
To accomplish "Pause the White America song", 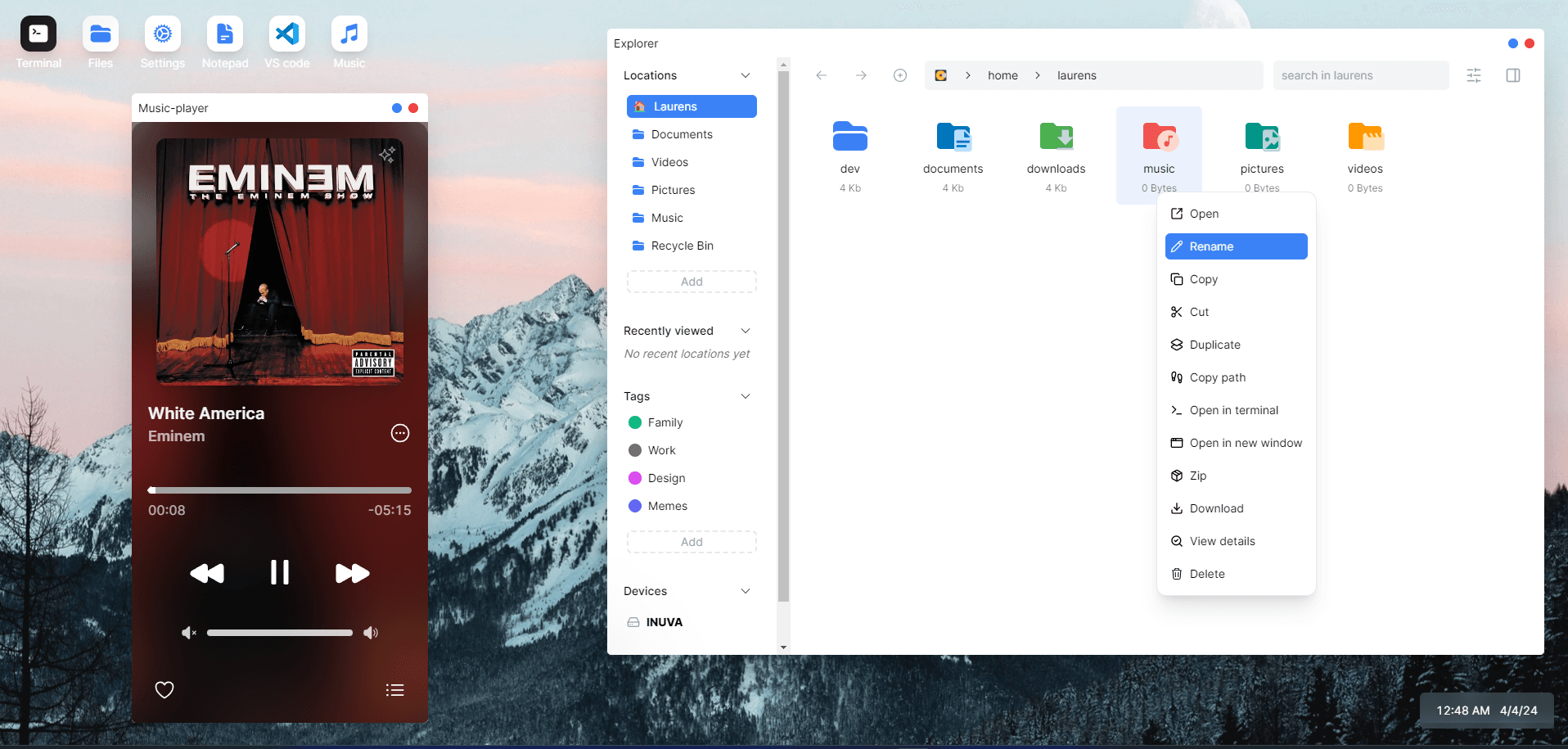I will (280, 572).
